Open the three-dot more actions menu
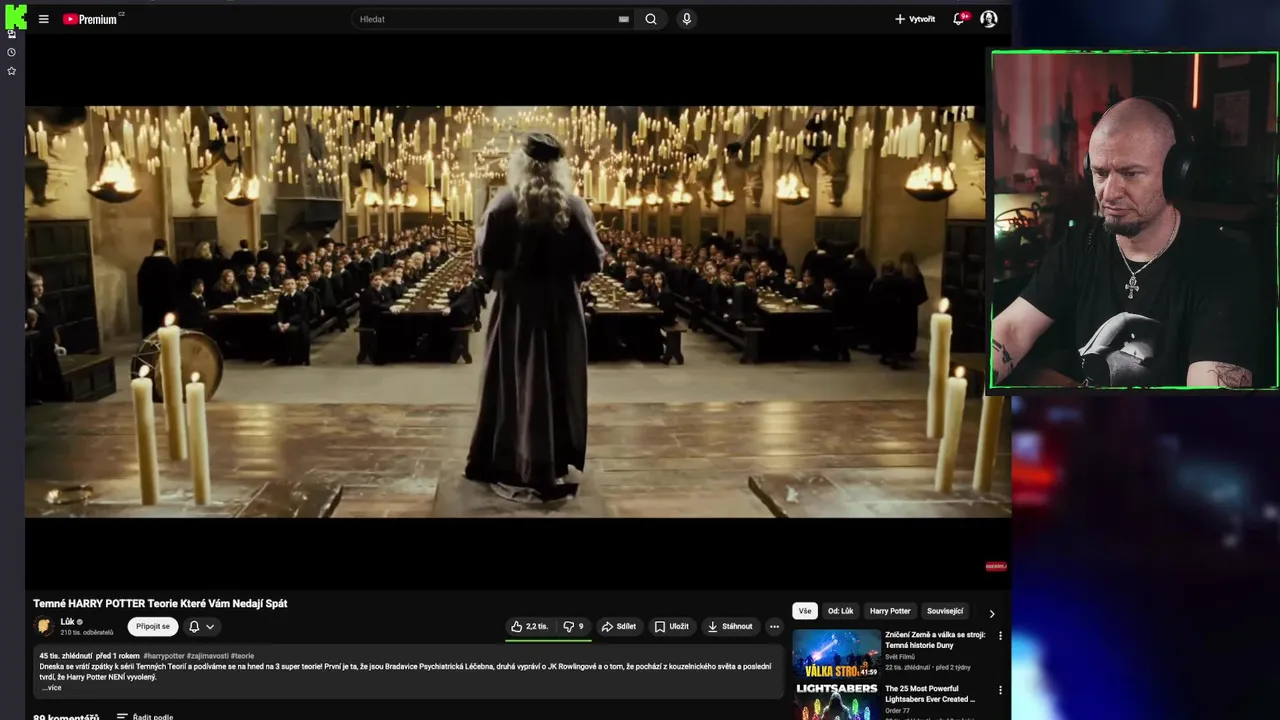Screen dimensions: 1280x720 774,627
